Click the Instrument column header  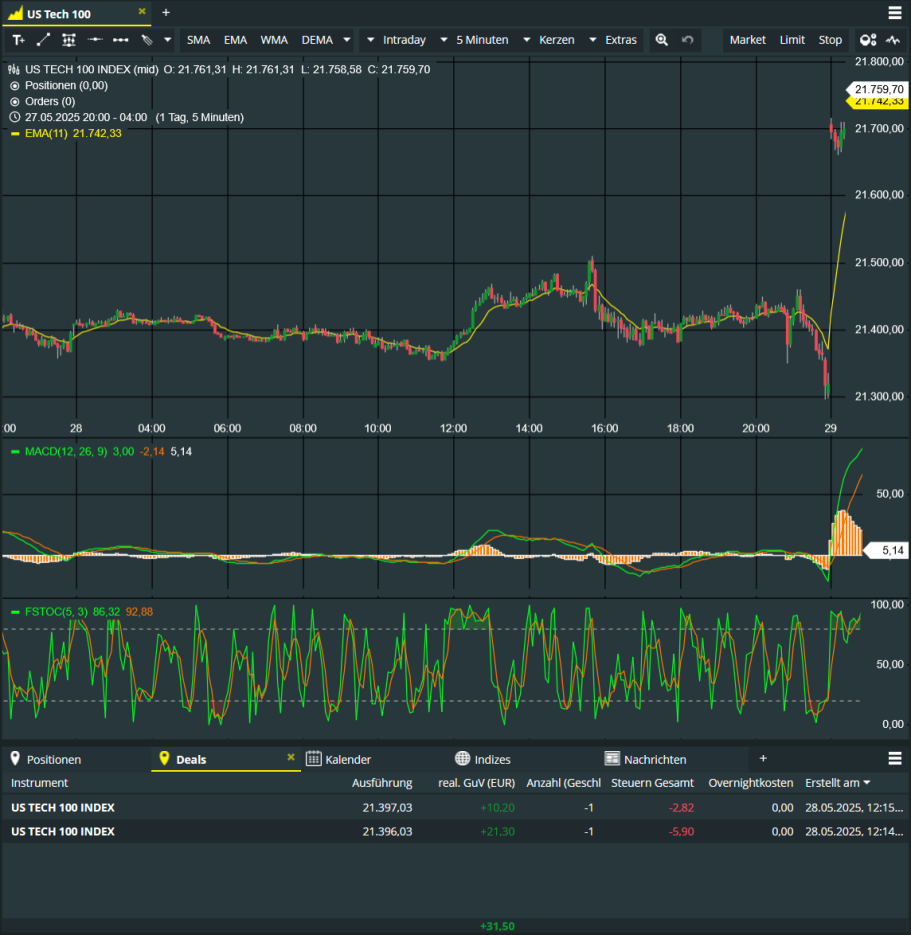pyautogui.click(x=39, y=783)
